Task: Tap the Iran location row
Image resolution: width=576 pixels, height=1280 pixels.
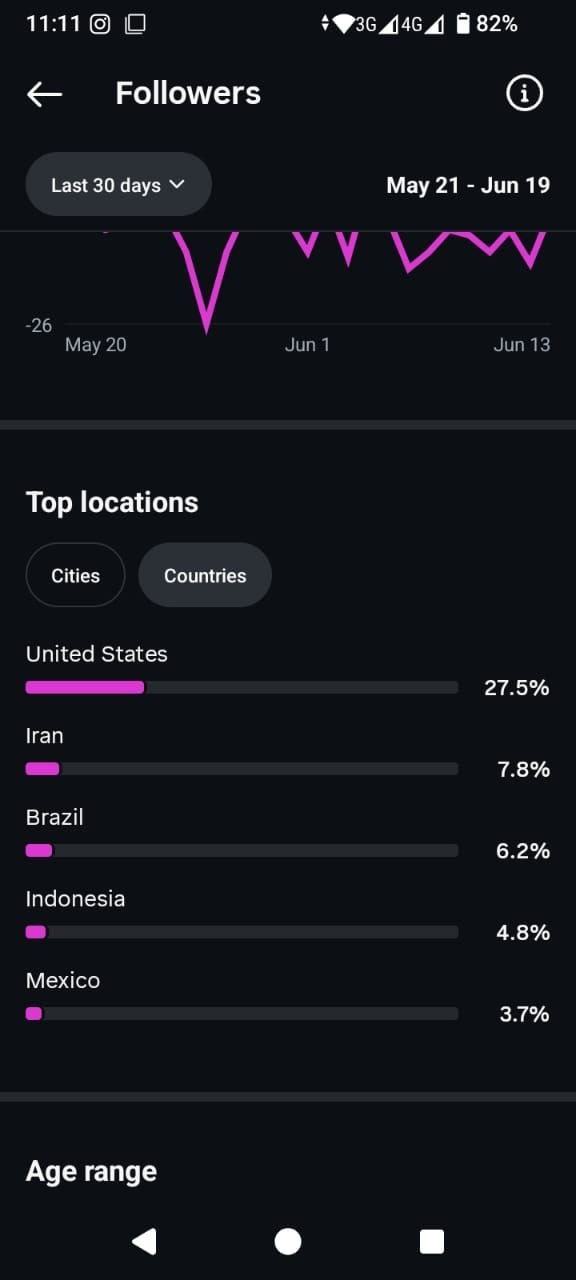Action: [x=288, y=753]
